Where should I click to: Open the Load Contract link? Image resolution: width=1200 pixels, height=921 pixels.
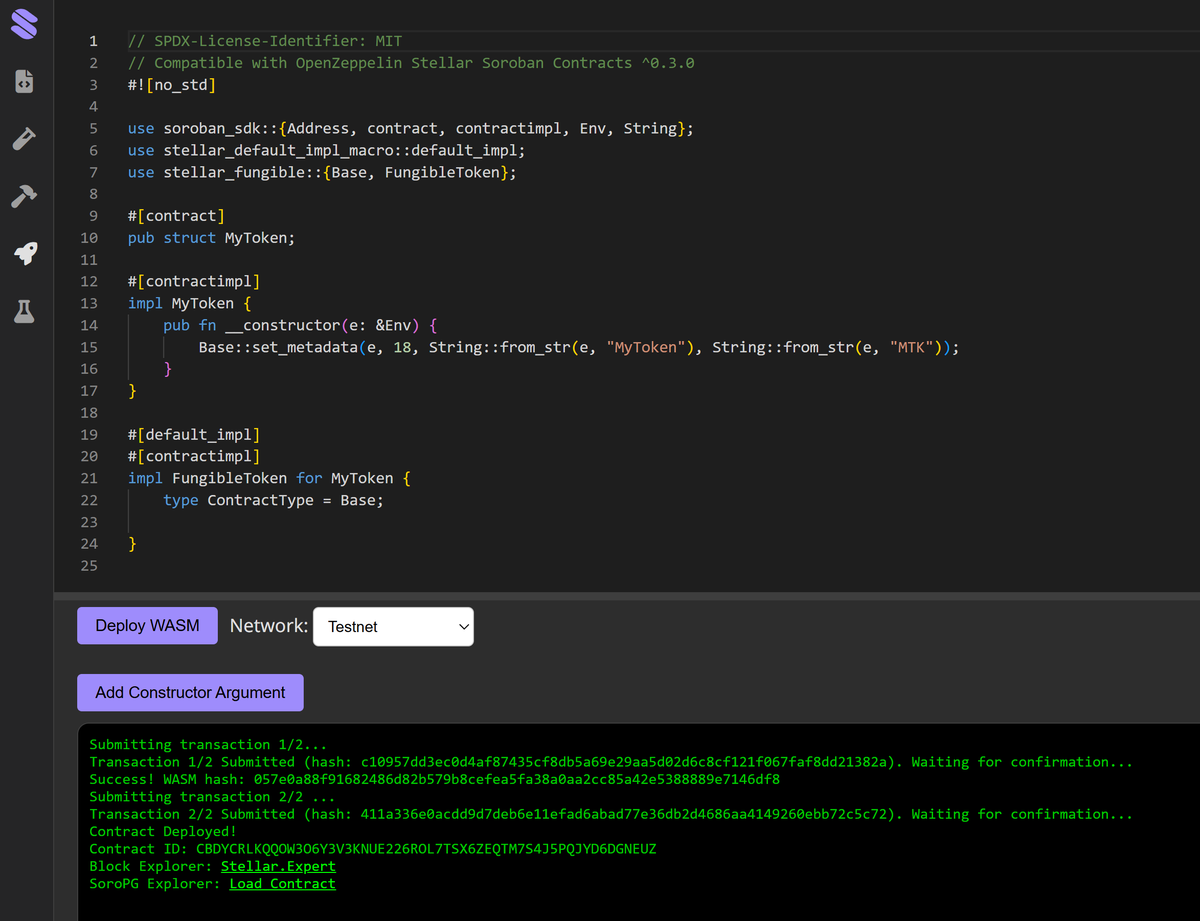pos(283,884)
